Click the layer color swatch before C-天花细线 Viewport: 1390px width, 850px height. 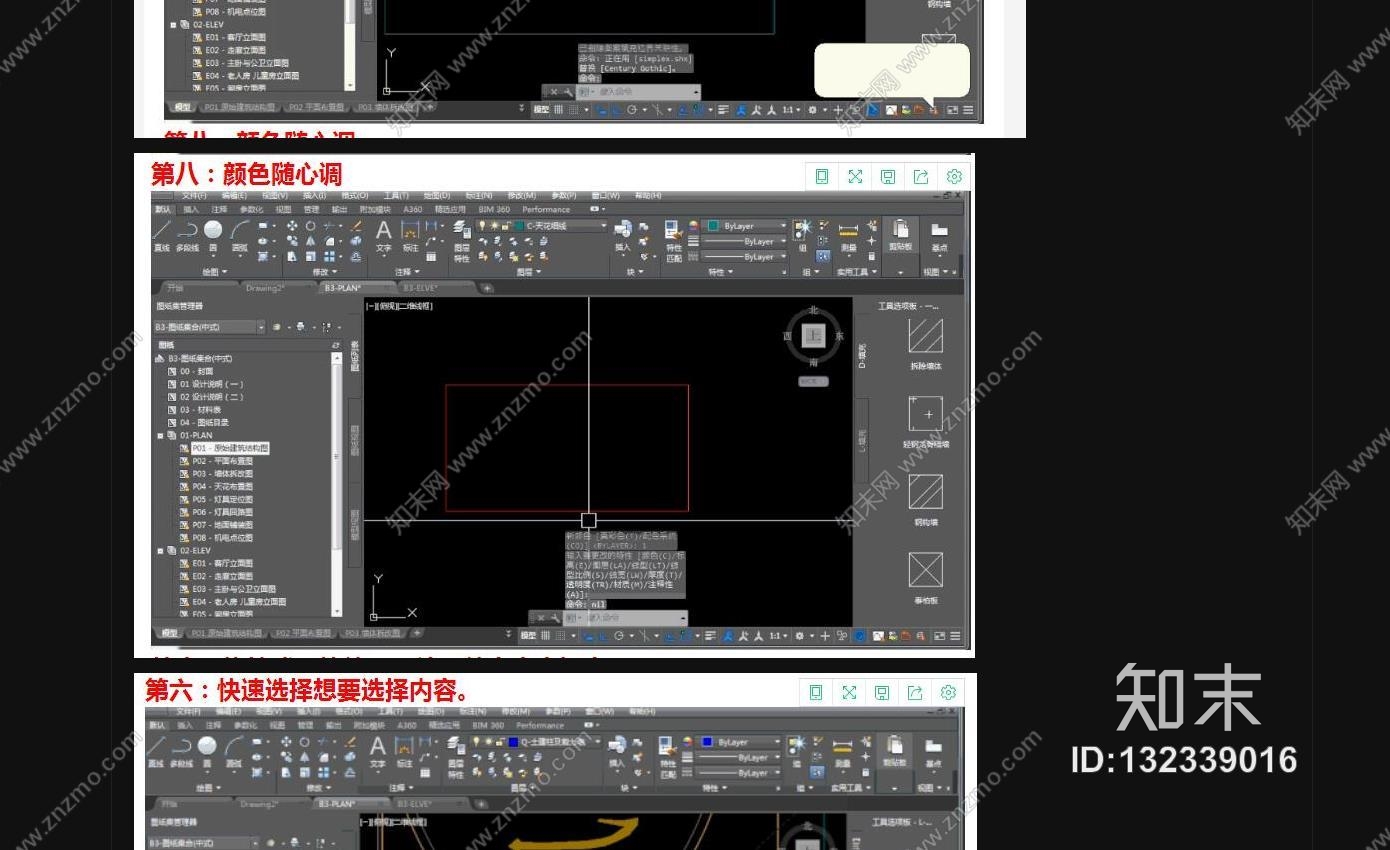coord(519,226)
